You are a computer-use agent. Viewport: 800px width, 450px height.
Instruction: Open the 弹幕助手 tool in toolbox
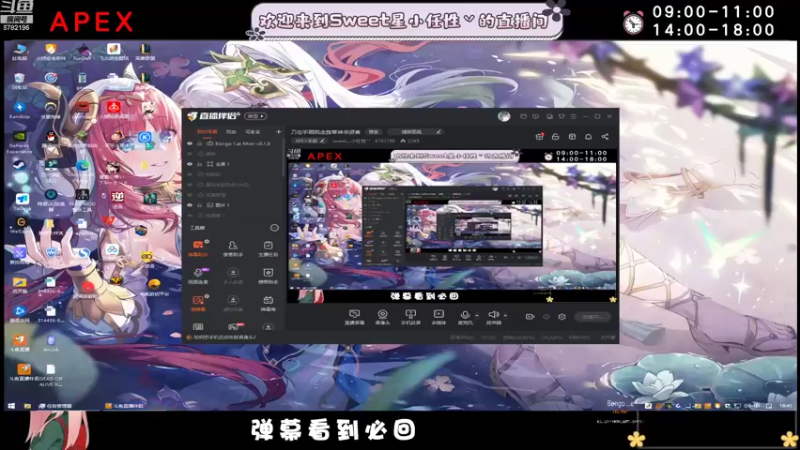(198, 248)
